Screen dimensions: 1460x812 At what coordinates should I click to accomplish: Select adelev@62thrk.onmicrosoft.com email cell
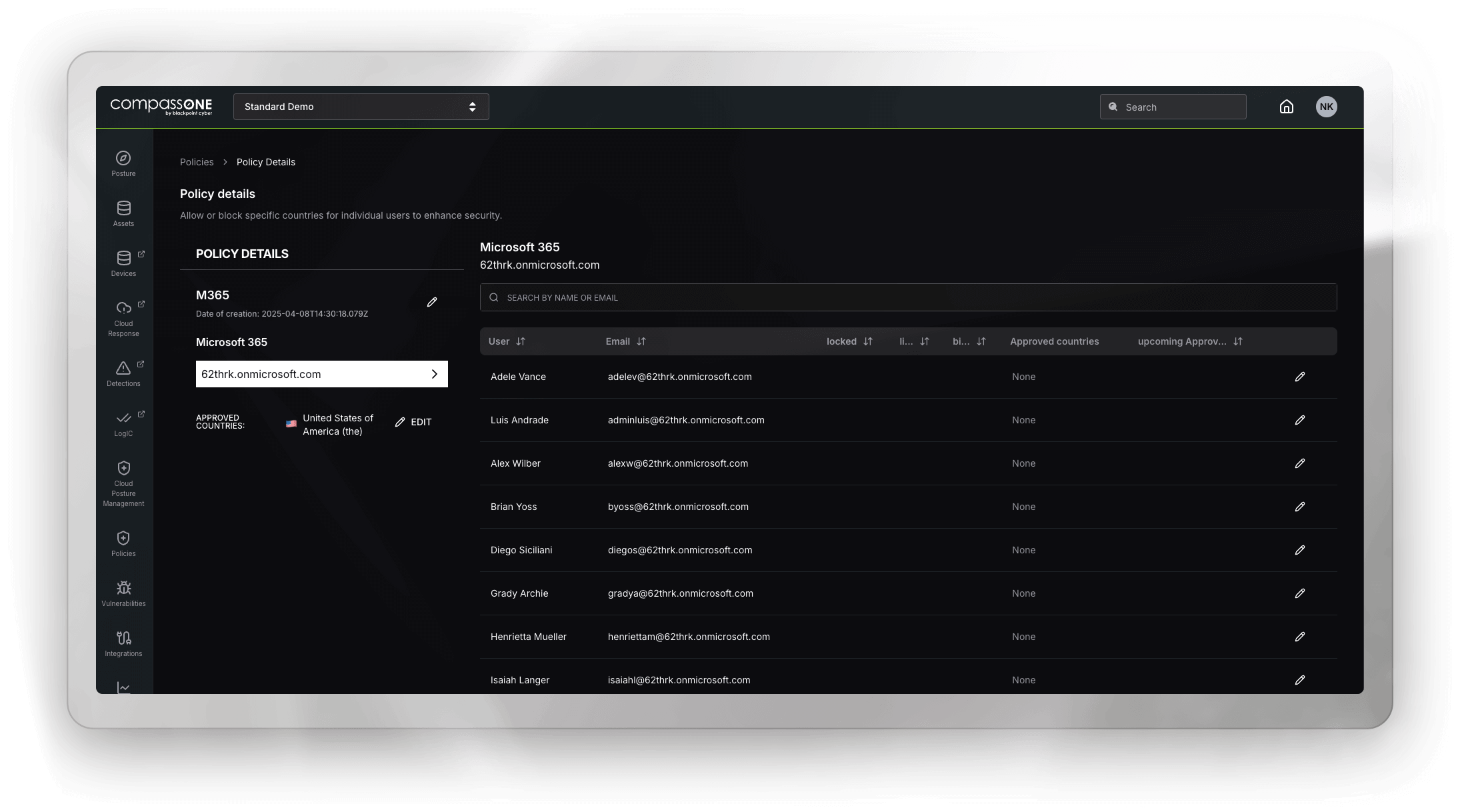coord(680,377)
